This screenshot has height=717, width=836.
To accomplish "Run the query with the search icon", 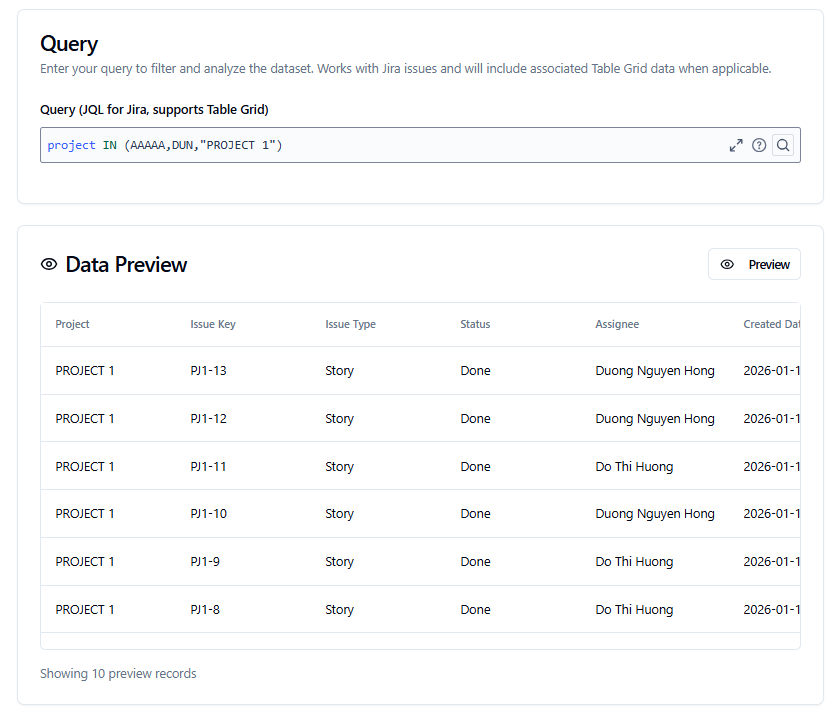I will coord(783,145).
